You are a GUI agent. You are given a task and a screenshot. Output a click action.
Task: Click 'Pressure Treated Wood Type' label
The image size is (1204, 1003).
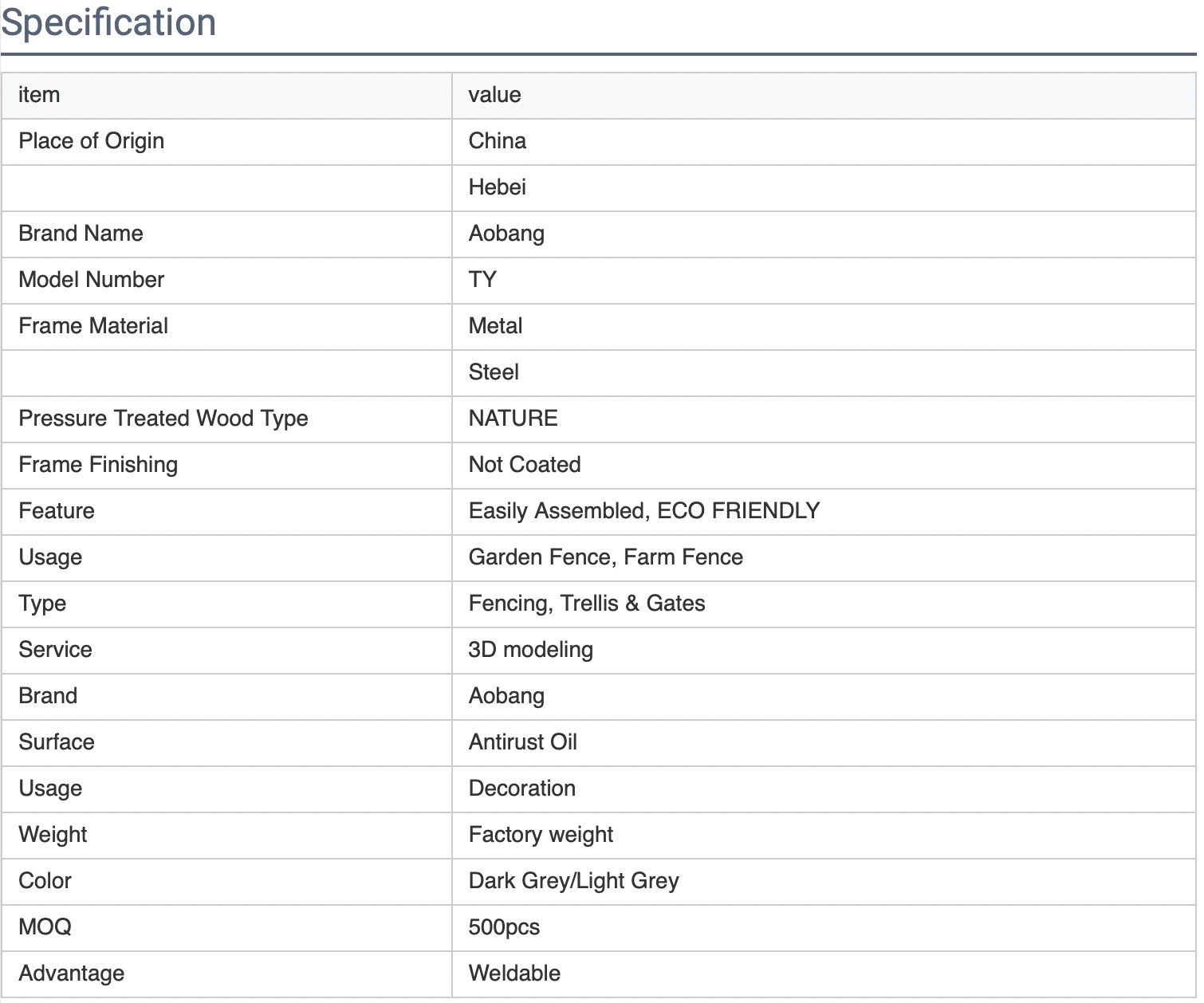pyautogui.click(x=163, y=419)
